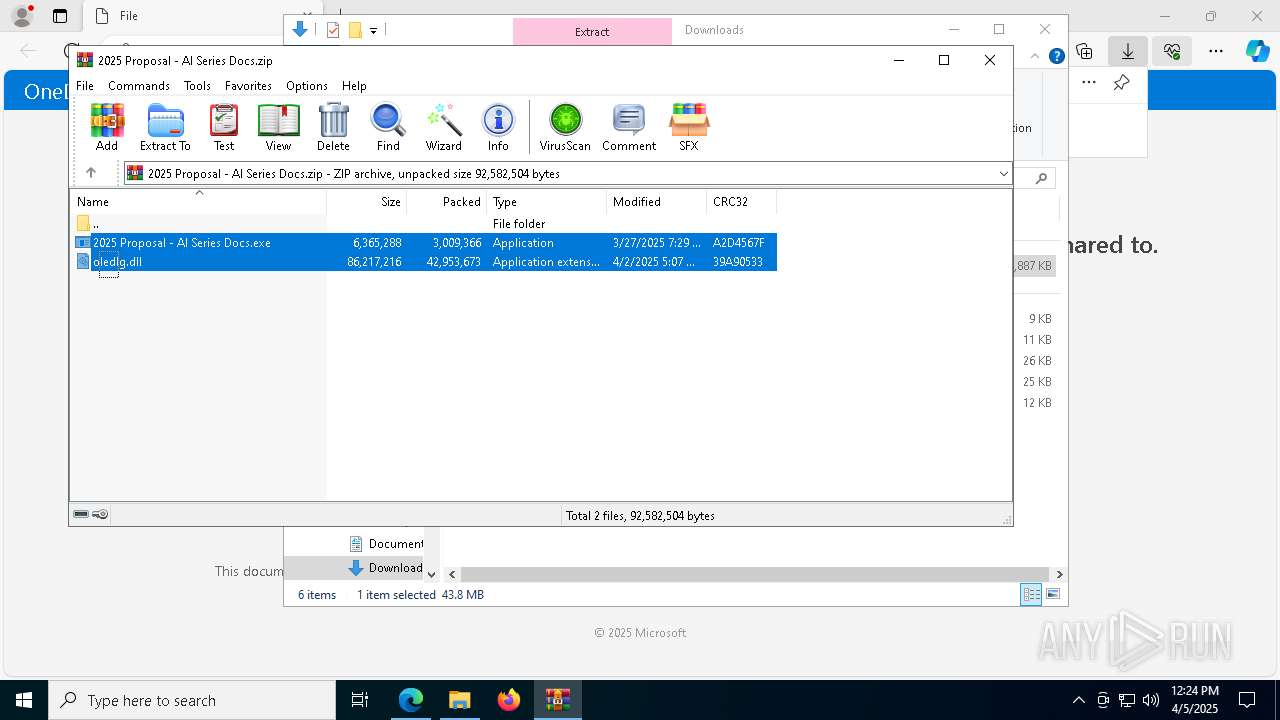Open the View tool in WinRAR
Screen dimensions: 1280x720
278,127
